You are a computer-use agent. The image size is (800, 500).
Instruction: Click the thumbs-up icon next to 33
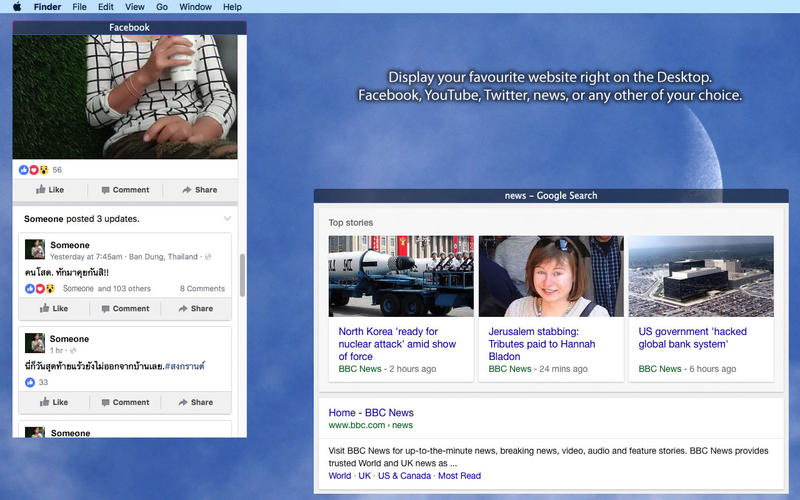pyautogui.click(x=30, y=382)
